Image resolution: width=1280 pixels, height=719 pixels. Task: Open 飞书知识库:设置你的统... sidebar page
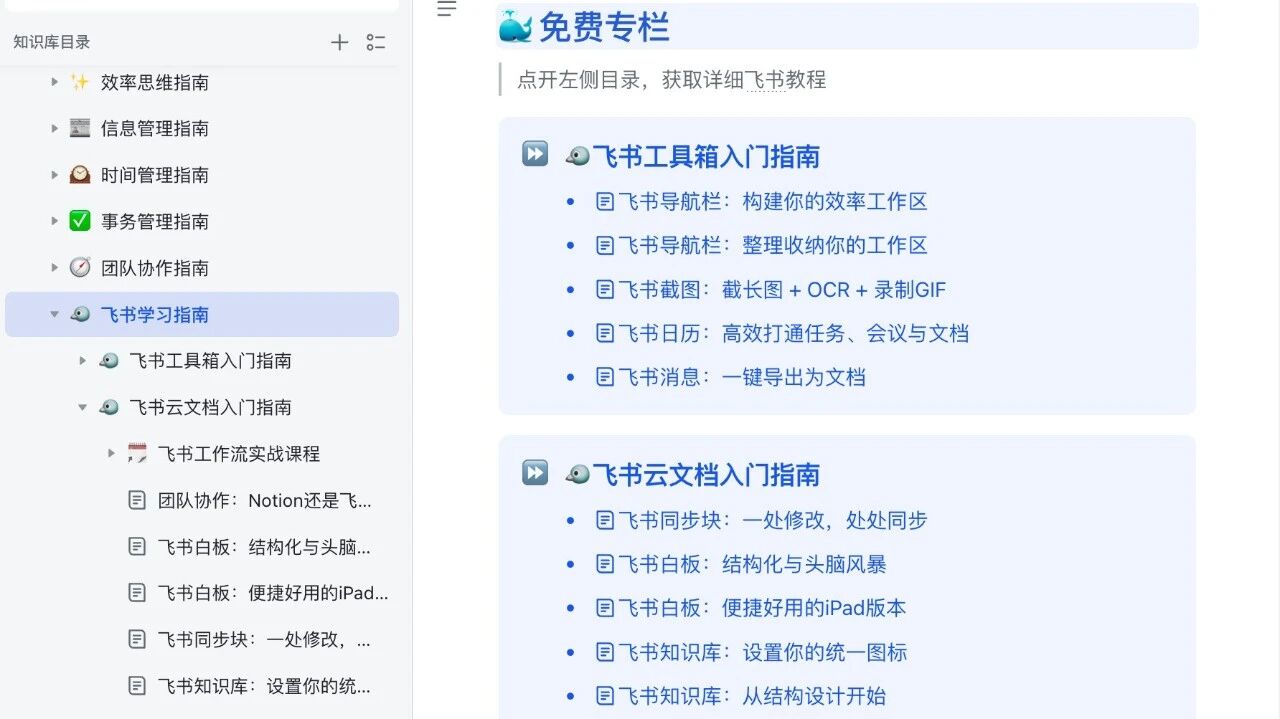pyautogui.click(x=264, y=686)
